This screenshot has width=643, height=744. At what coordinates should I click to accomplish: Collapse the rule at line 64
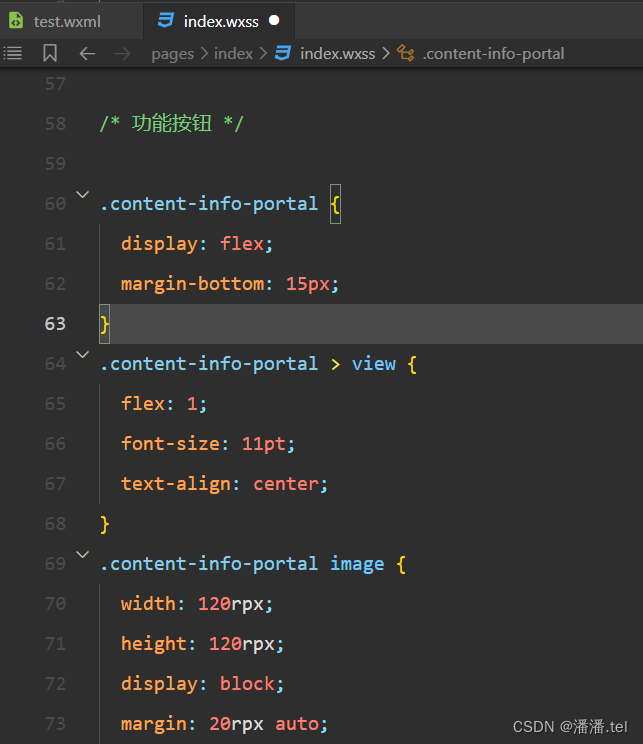click(83, 354)
